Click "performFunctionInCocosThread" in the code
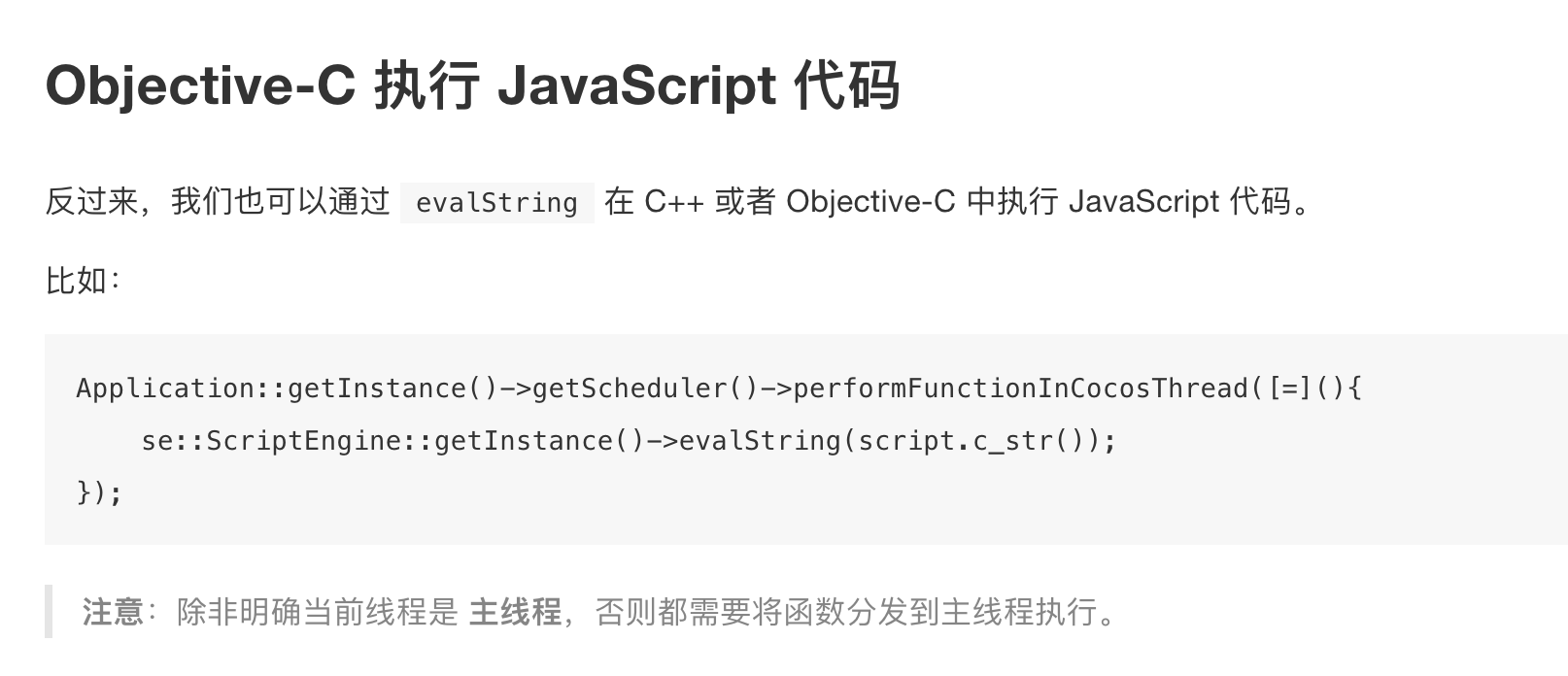Screen dimensions: 1568x676 [x=1020, y=389]
